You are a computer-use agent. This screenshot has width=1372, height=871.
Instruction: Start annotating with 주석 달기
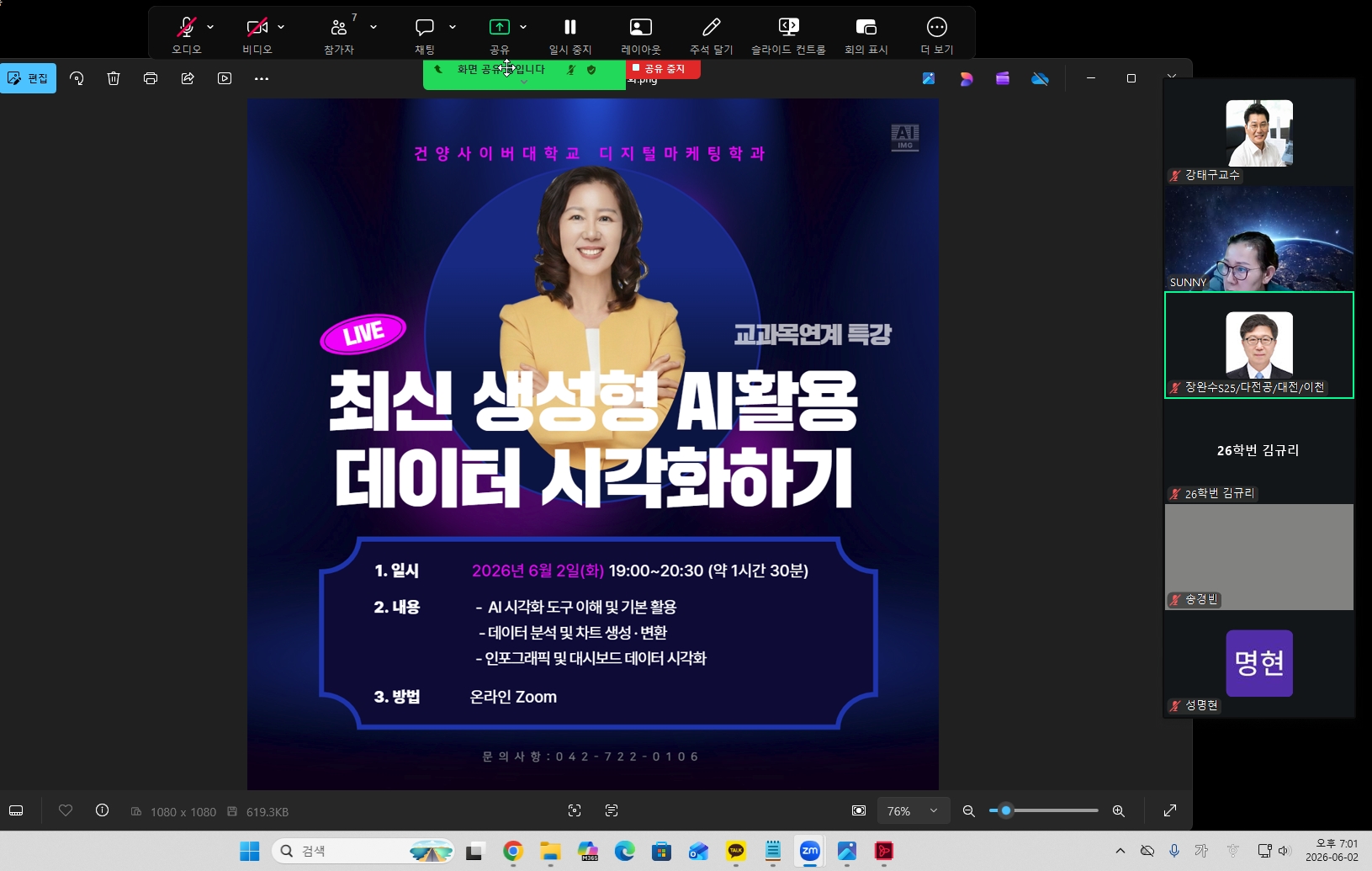(712, 35)
